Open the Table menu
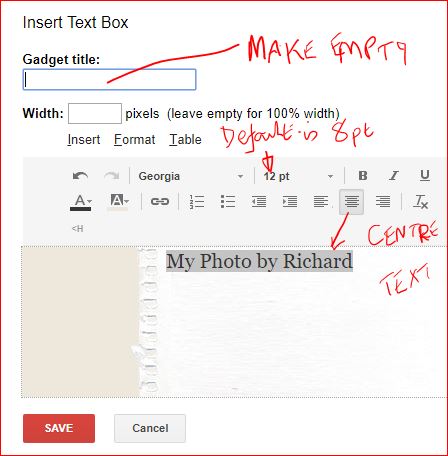The image size is (448, 456). [185, 139]
